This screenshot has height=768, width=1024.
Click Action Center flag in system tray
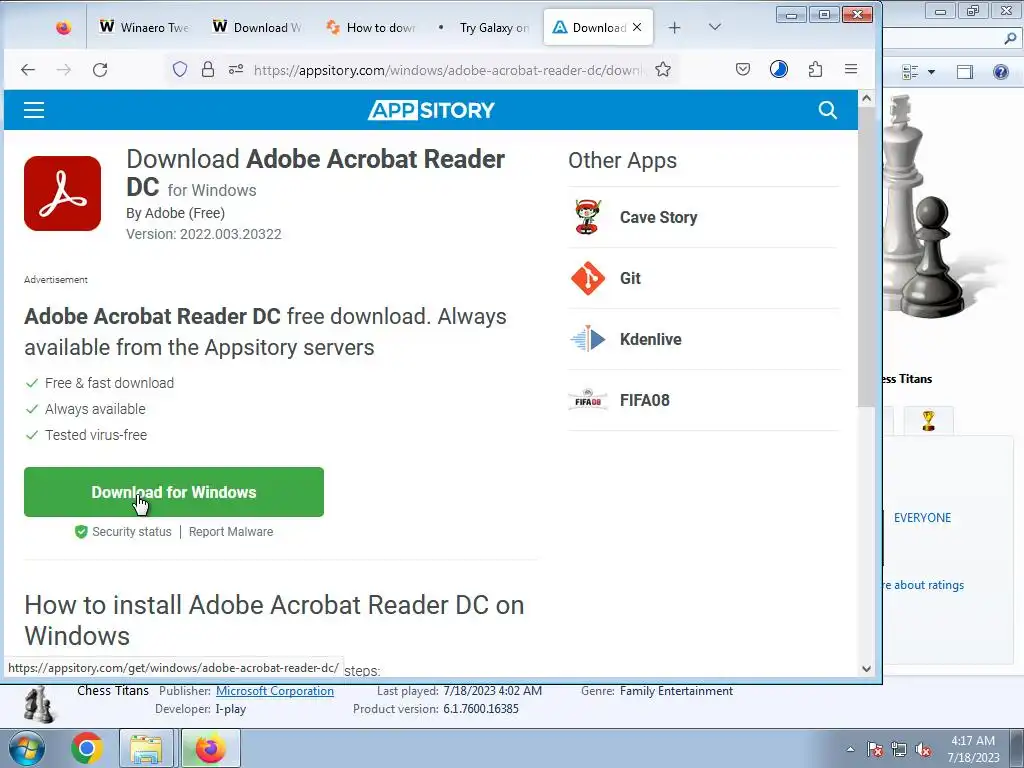click(x=875, y=749)
